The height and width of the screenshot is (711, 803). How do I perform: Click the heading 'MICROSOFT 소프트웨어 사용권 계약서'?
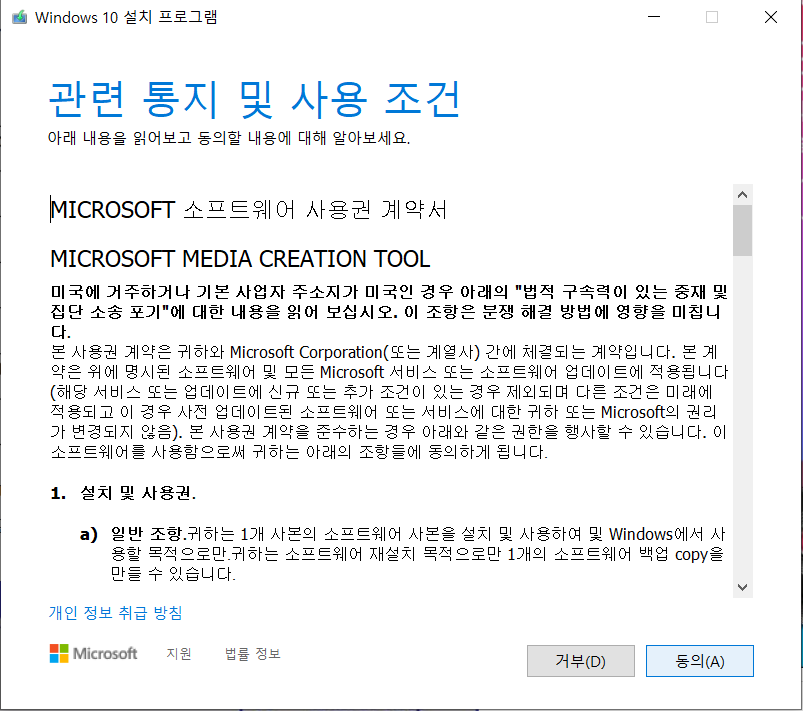249,210
